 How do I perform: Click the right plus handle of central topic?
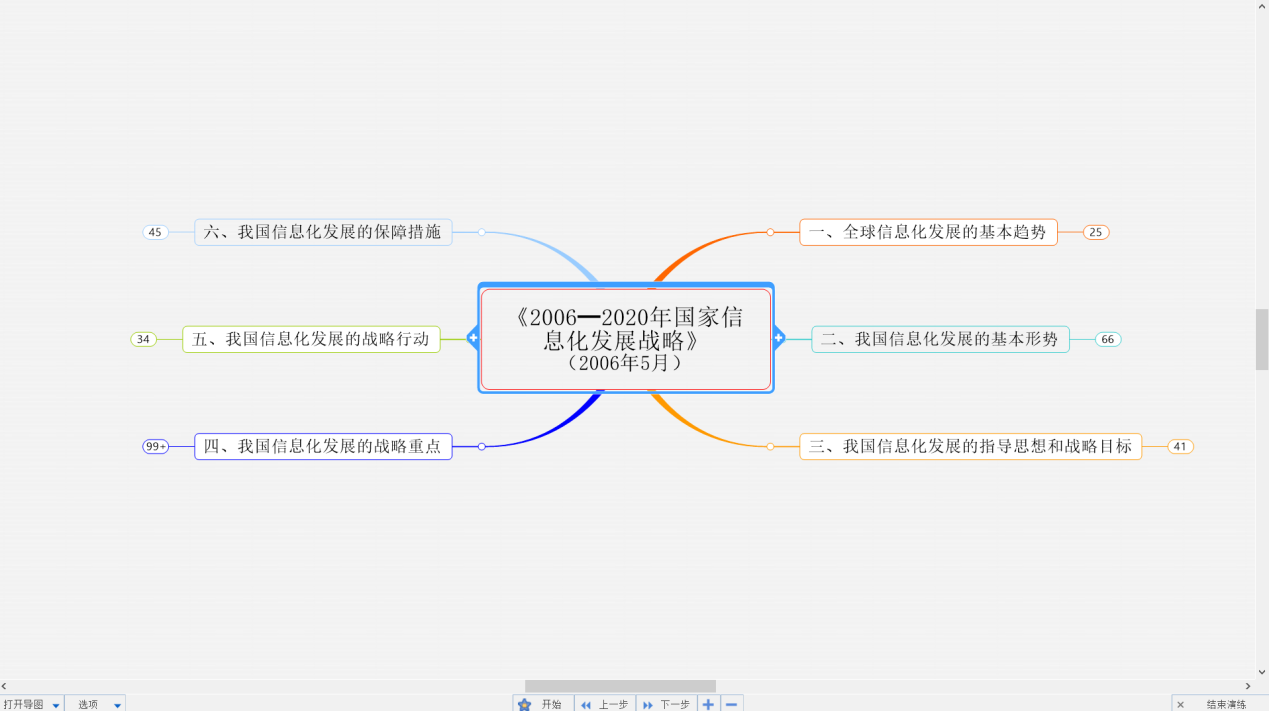point(778,338)
